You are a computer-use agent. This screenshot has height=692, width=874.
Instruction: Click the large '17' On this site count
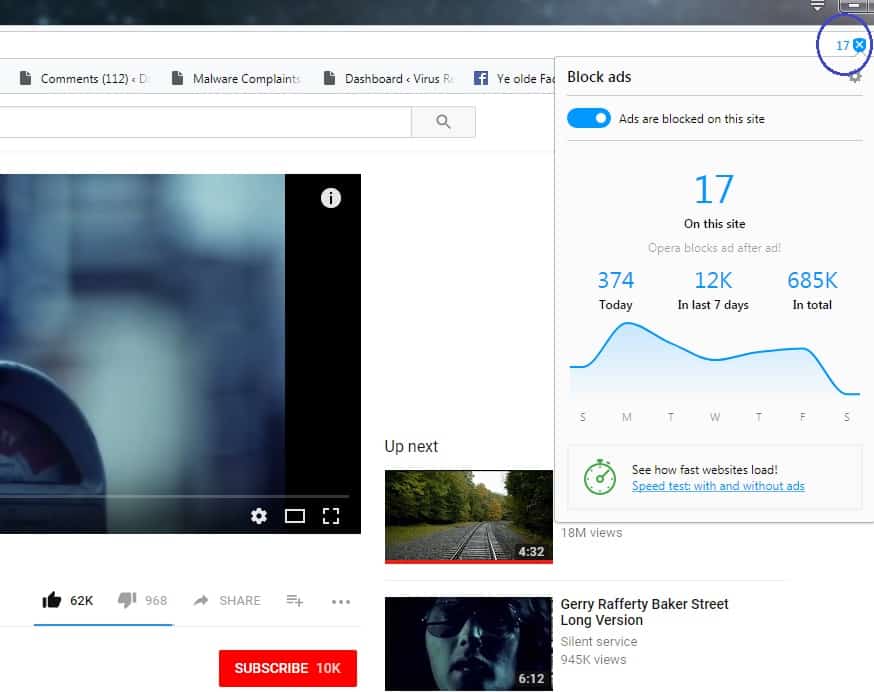pos(714,190)
